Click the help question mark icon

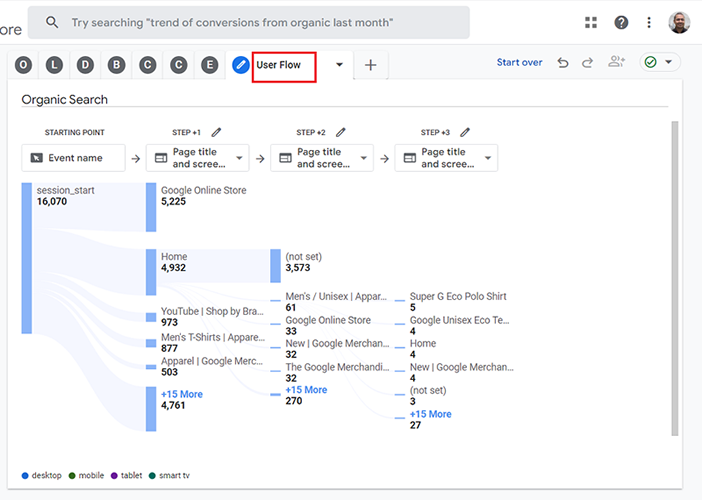621,22
